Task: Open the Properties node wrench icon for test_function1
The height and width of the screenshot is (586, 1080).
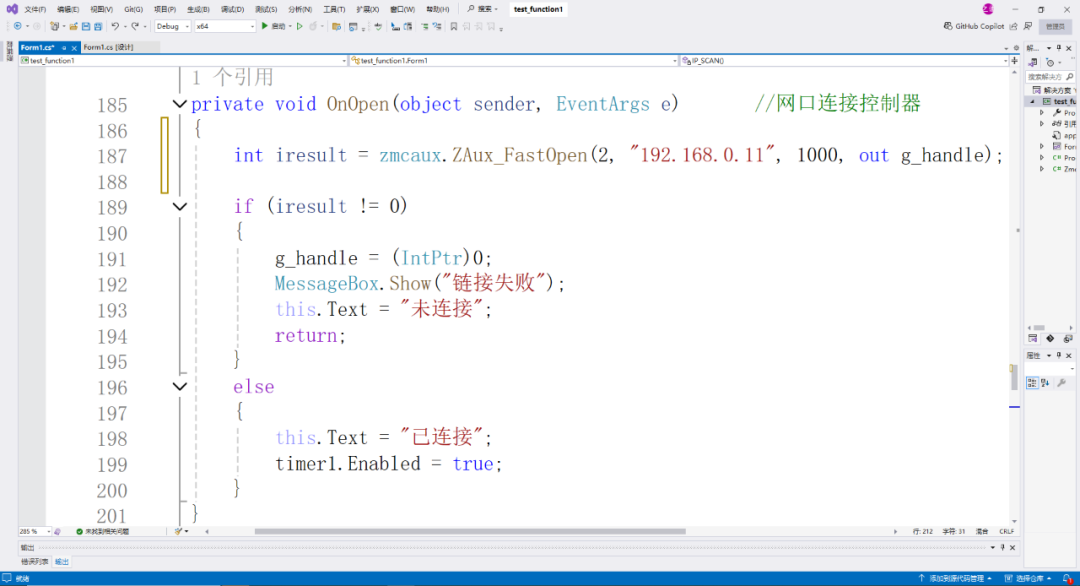Action: point(1057,113)
